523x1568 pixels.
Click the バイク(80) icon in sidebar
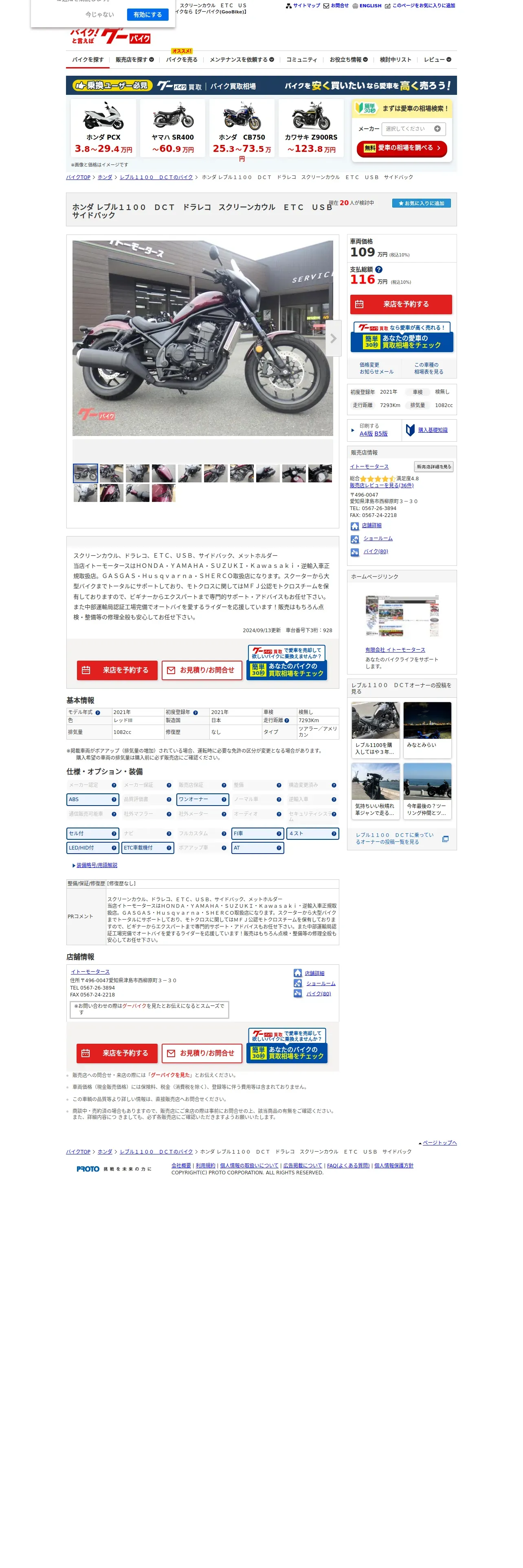[355, 552]
